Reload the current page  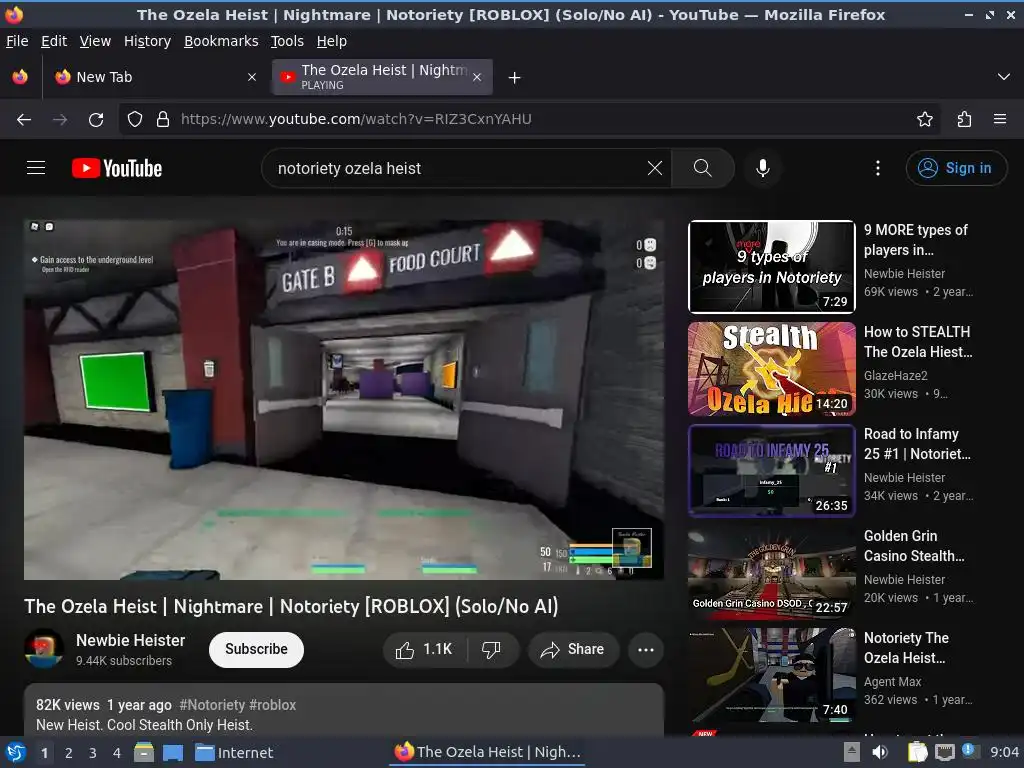[96, 120]
